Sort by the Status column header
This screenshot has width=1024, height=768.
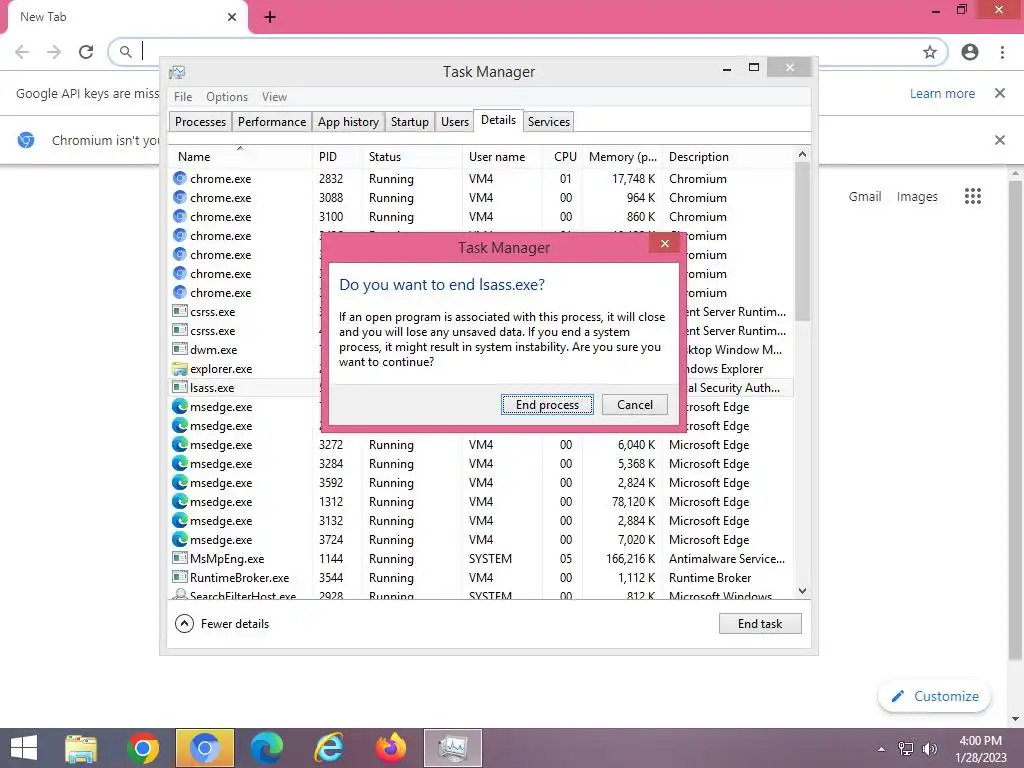[412, 157]
